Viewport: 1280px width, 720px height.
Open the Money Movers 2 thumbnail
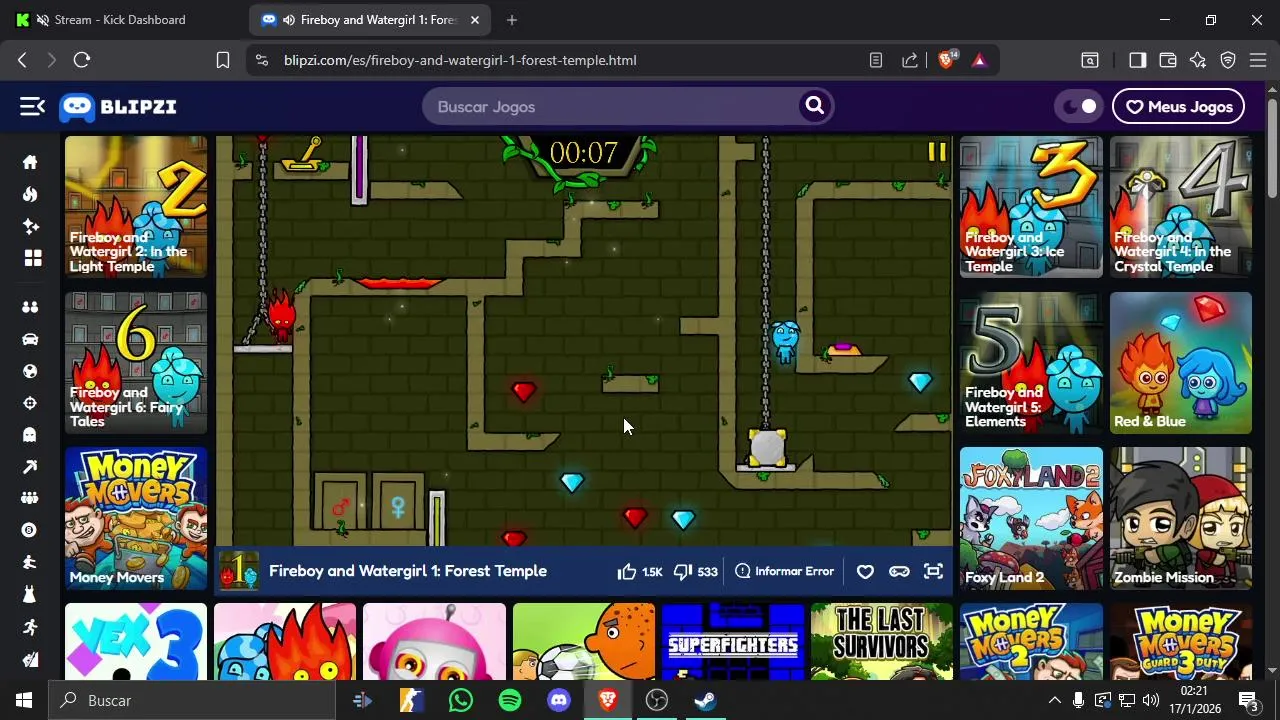[1031, 641]
